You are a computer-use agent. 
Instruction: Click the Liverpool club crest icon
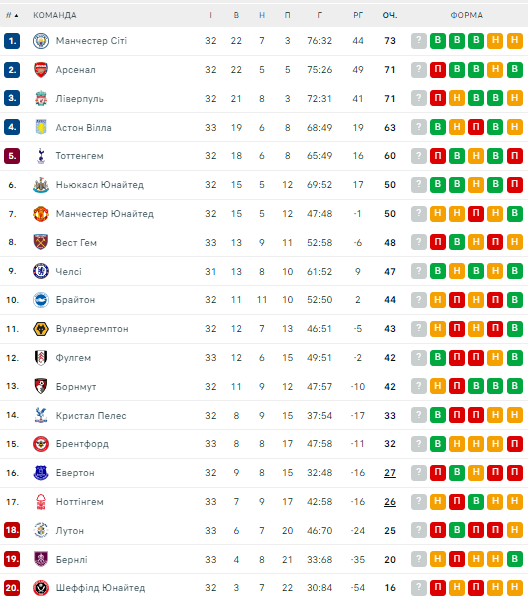pos(41,99)
